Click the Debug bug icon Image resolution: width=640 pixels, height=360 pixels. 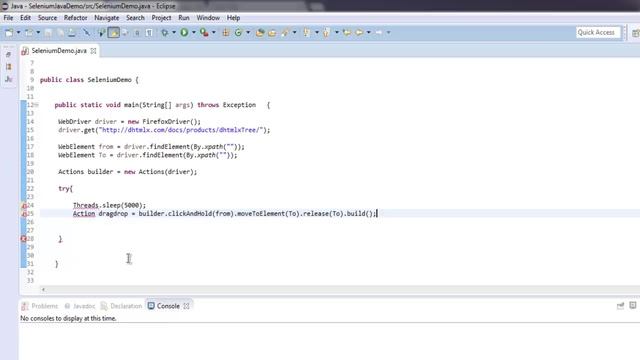click(x=164, y=33)
